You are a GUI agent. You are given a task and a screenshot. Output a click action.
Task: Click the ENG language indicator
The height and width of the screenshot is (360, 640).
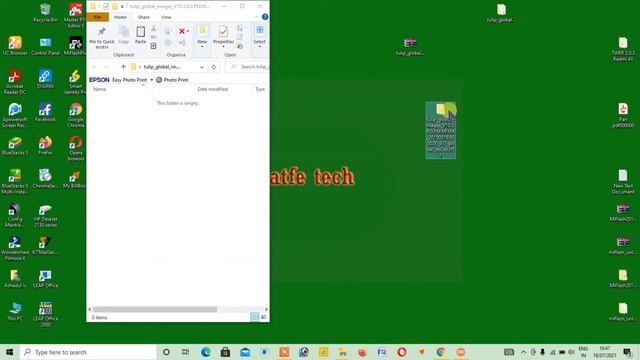click(583, 352)
